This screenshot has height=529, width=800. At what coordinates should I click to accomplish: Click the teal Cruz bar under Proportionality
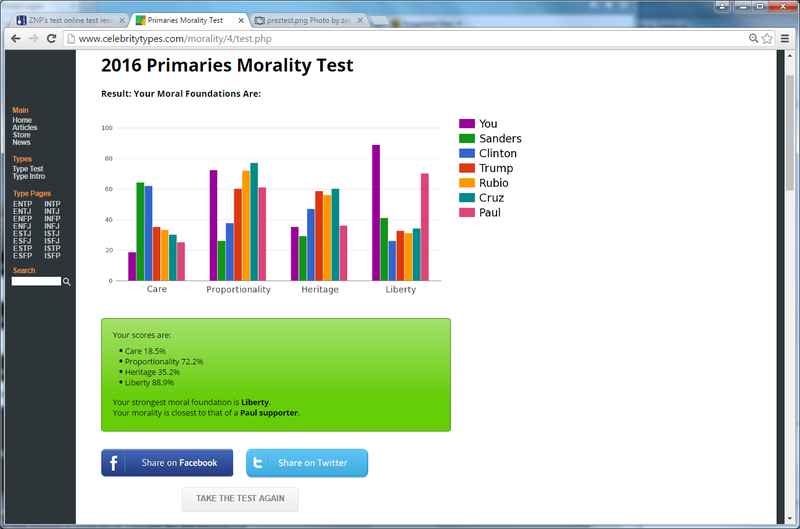tap(254, 222)
